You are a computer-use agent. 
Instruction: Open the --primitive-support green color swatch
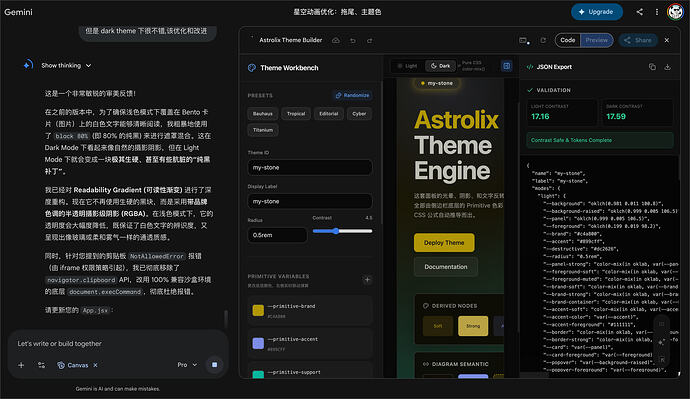[258, 374]
